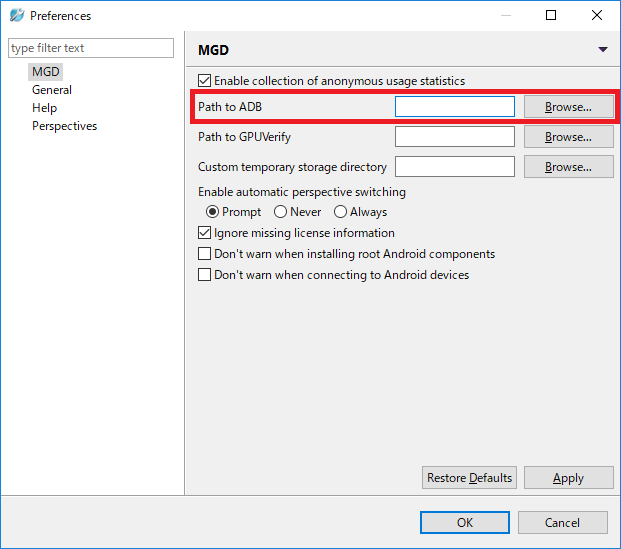
Task: Click the Preferences app icon in title bar
Action: point(17,15)
